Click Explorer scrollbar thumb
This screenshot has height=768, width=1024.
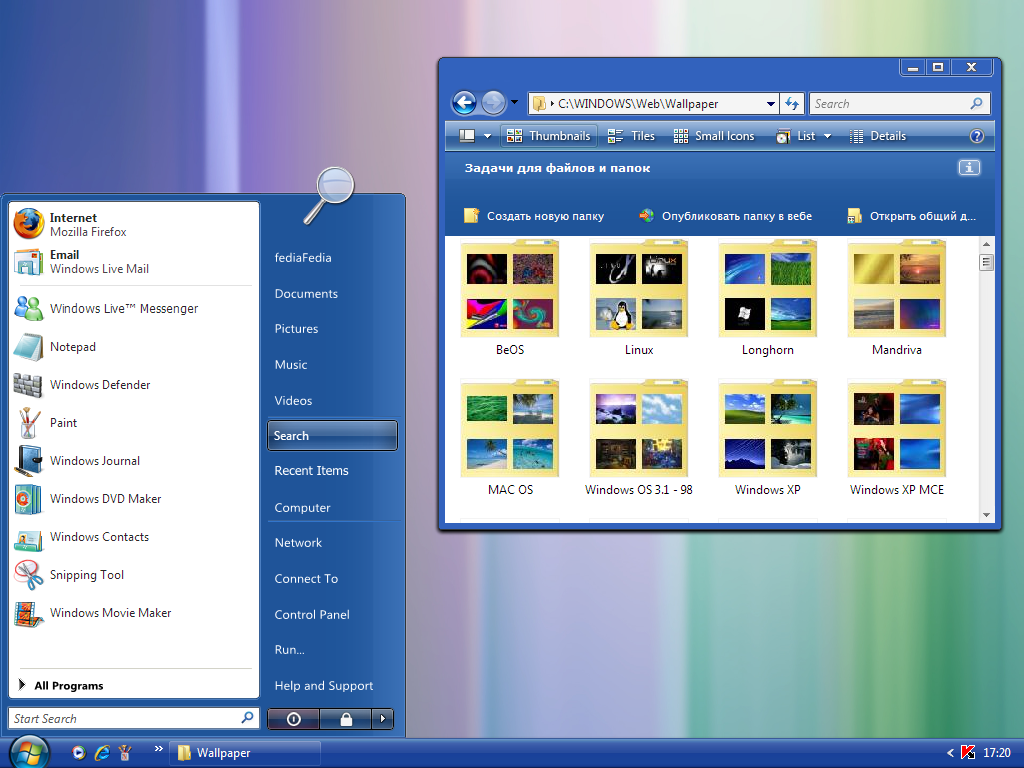[986, 263]
